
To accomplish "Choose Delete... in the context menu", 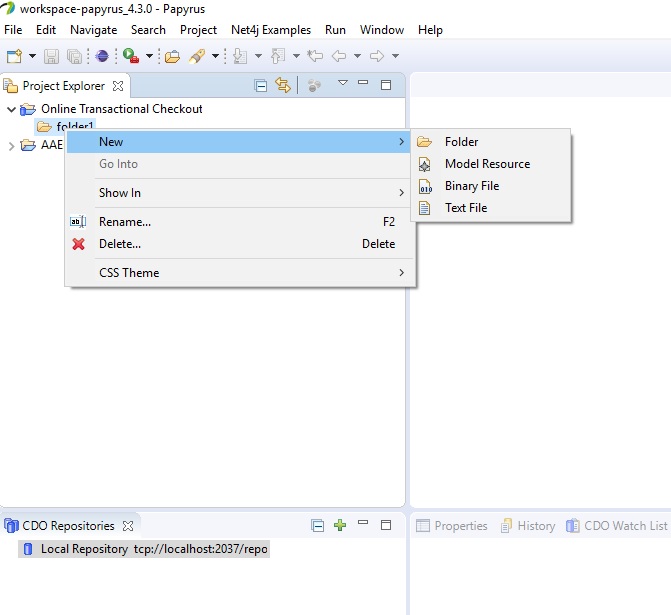I will click(x=238, y=244).
